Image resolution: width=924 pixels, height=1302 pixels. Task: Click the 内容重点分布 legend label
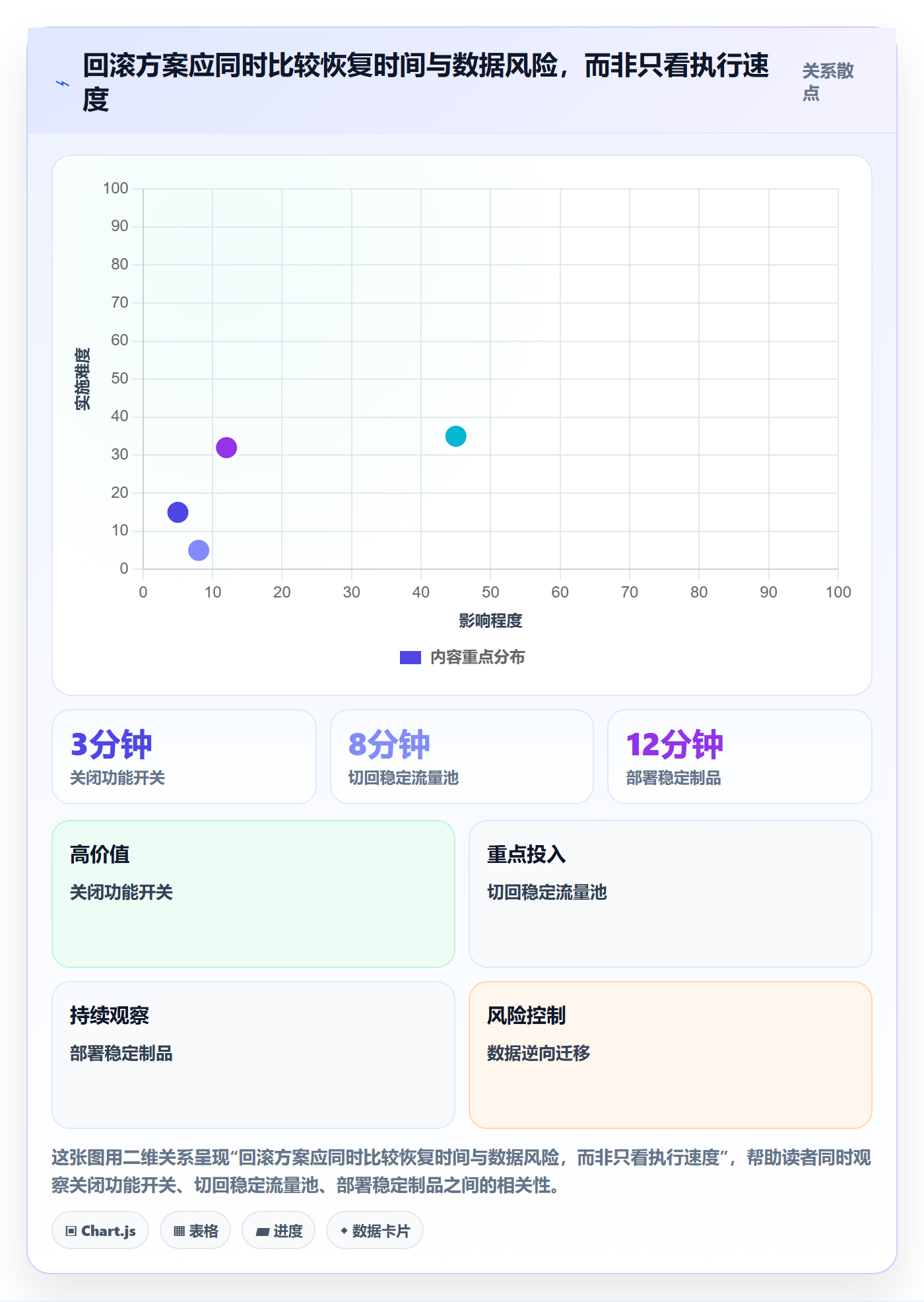pyautogui.click(x=477, y=658)
